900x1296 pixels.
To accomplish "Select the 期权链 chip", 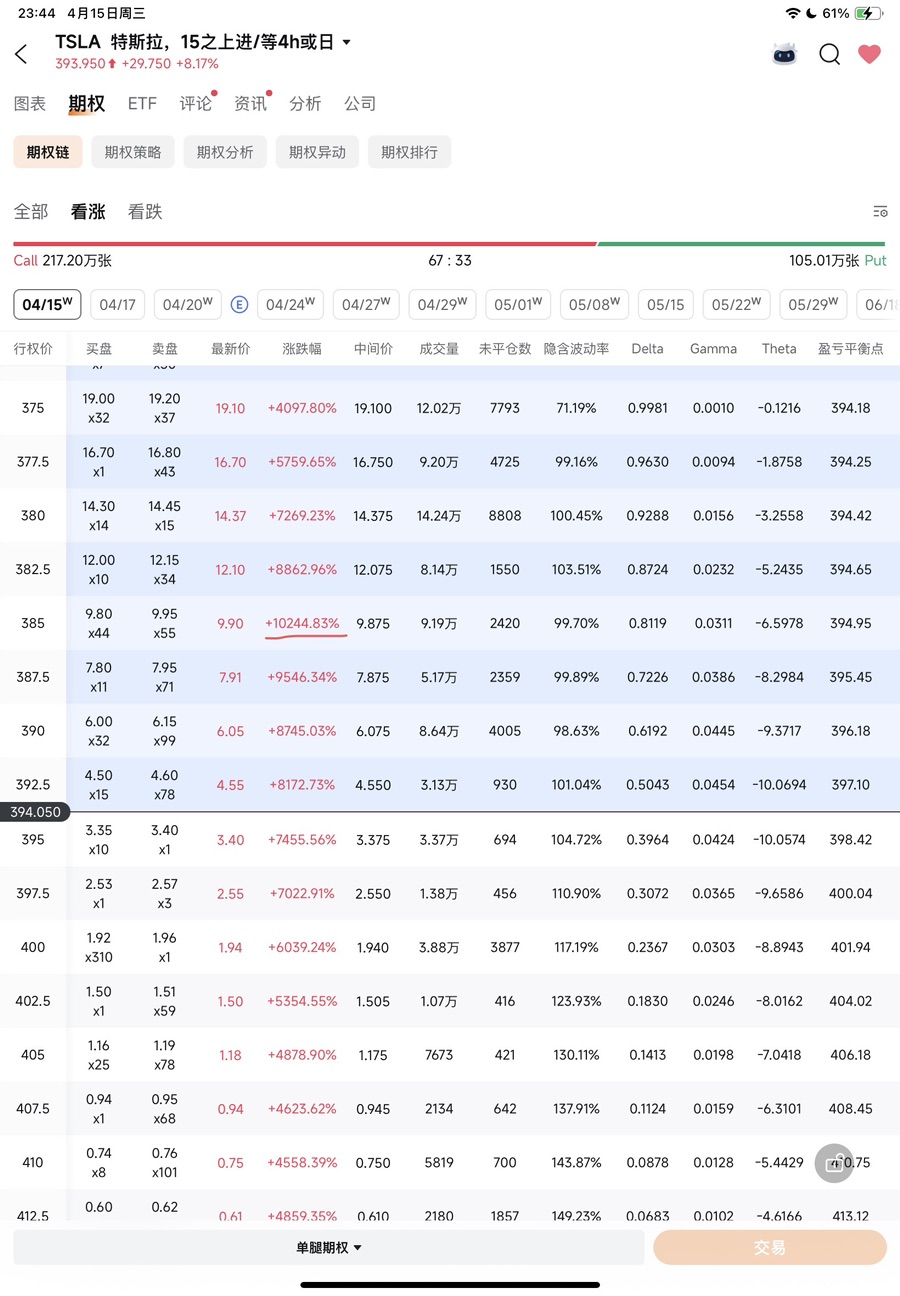I will 48,152.
